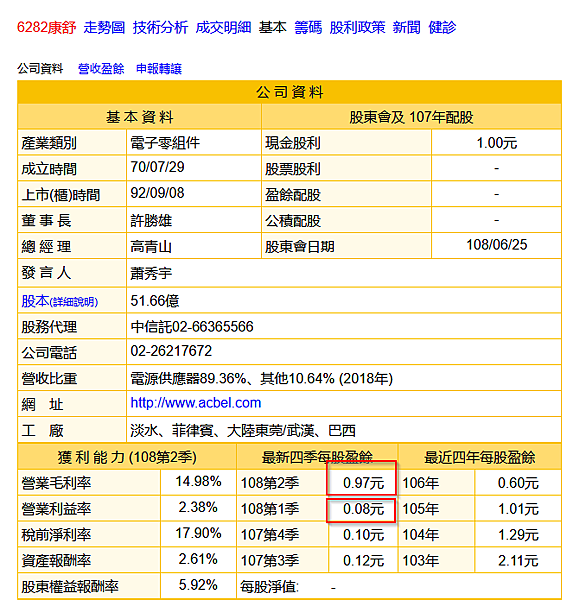The height and width of the screenshot is (600, 586).
Task: Click the 92/09/08 listing date value
Action: [x=157, y=193]
